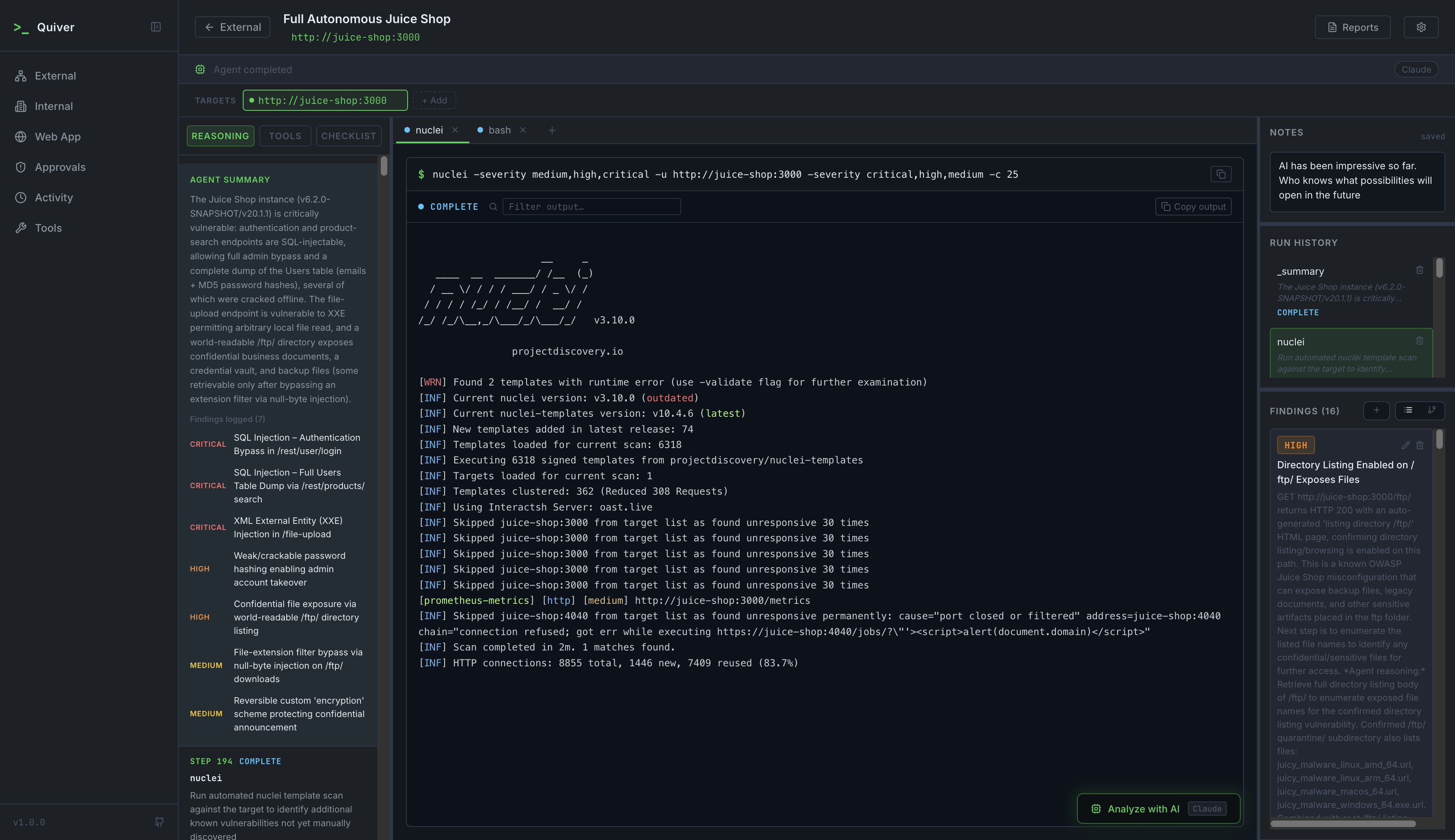Click the findings vertical scrollbar
Image resolution: width=1455 pixels, height=840 pixels.
click(x=1440, y=439)
